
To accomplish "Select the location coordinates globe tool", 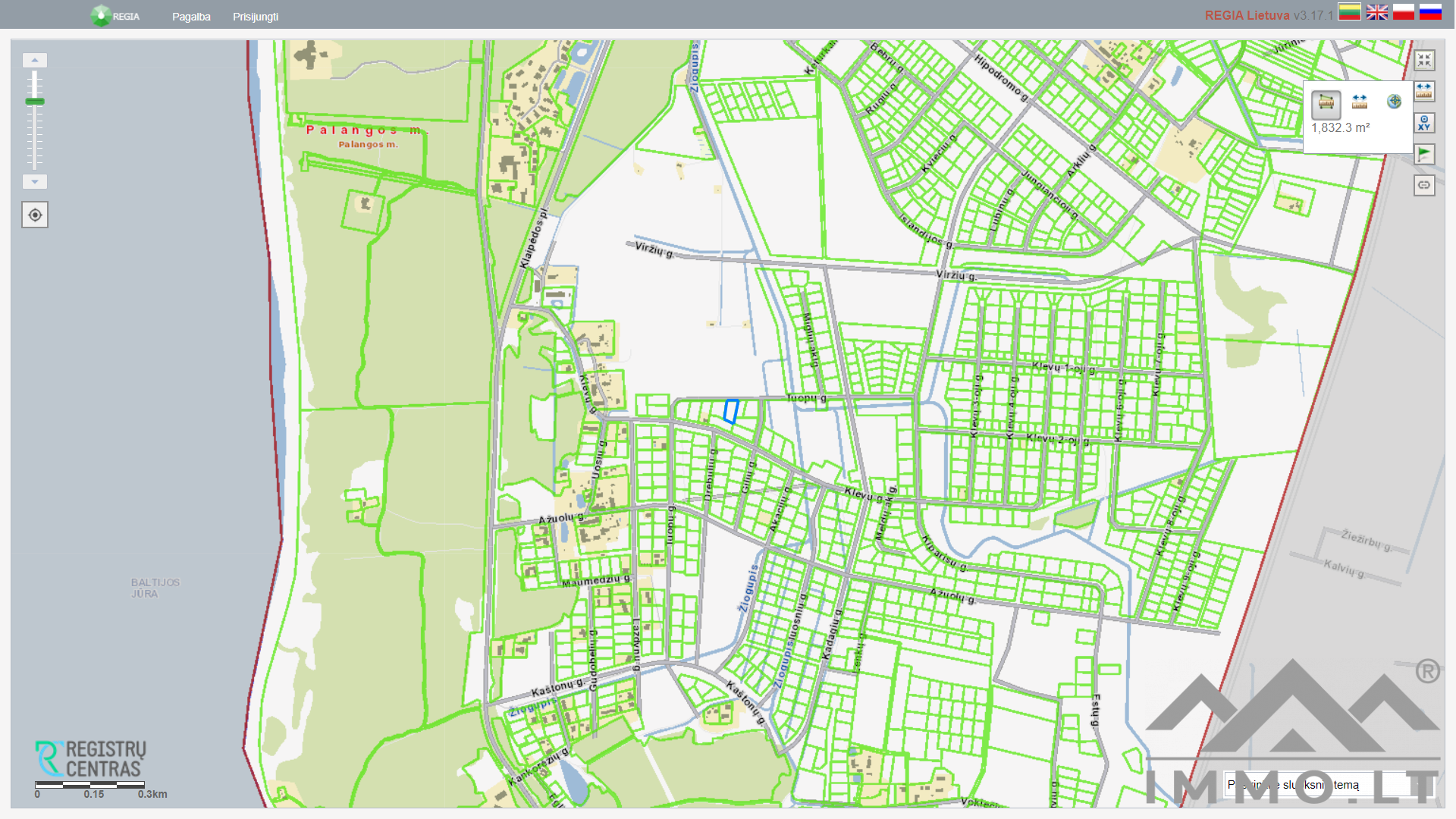I will point(1394,102).
